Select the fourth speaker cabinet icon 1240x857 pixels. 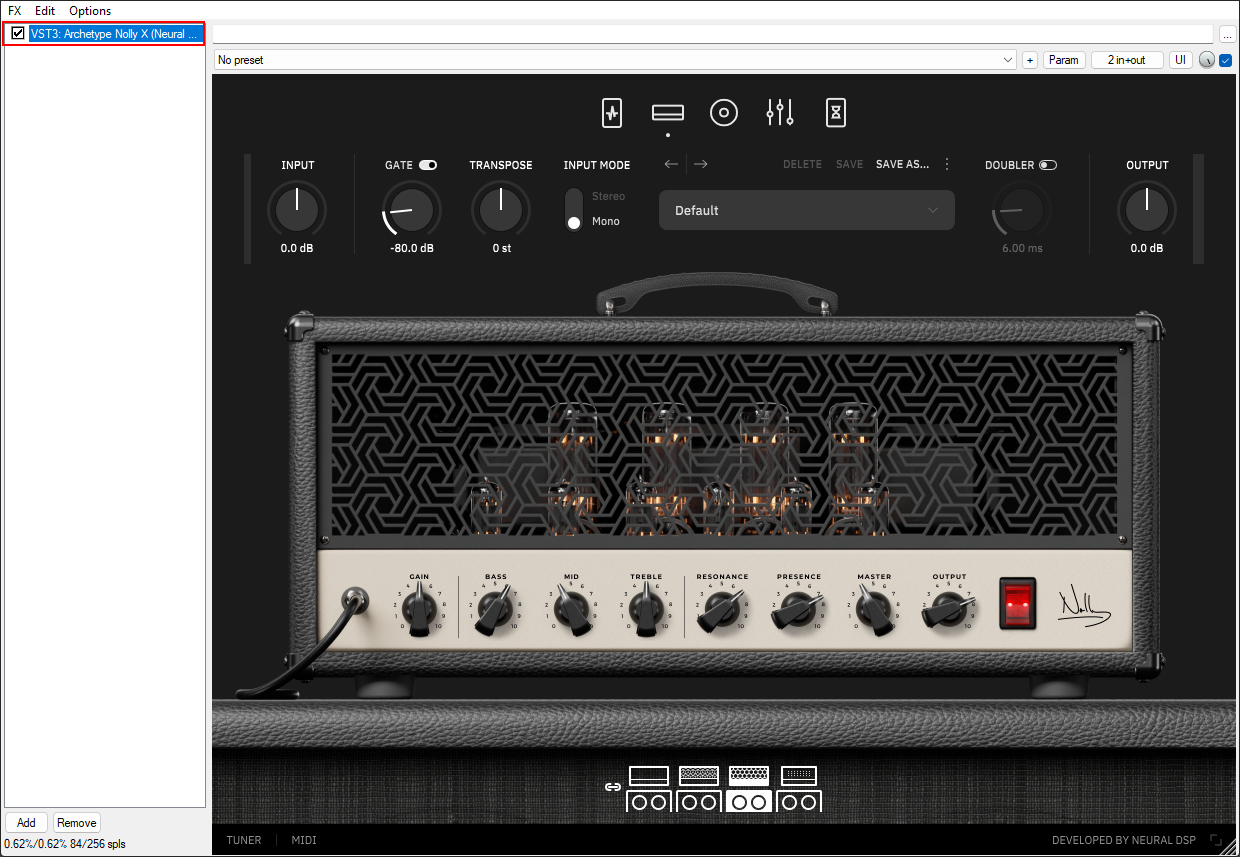[x=799, y=801]
